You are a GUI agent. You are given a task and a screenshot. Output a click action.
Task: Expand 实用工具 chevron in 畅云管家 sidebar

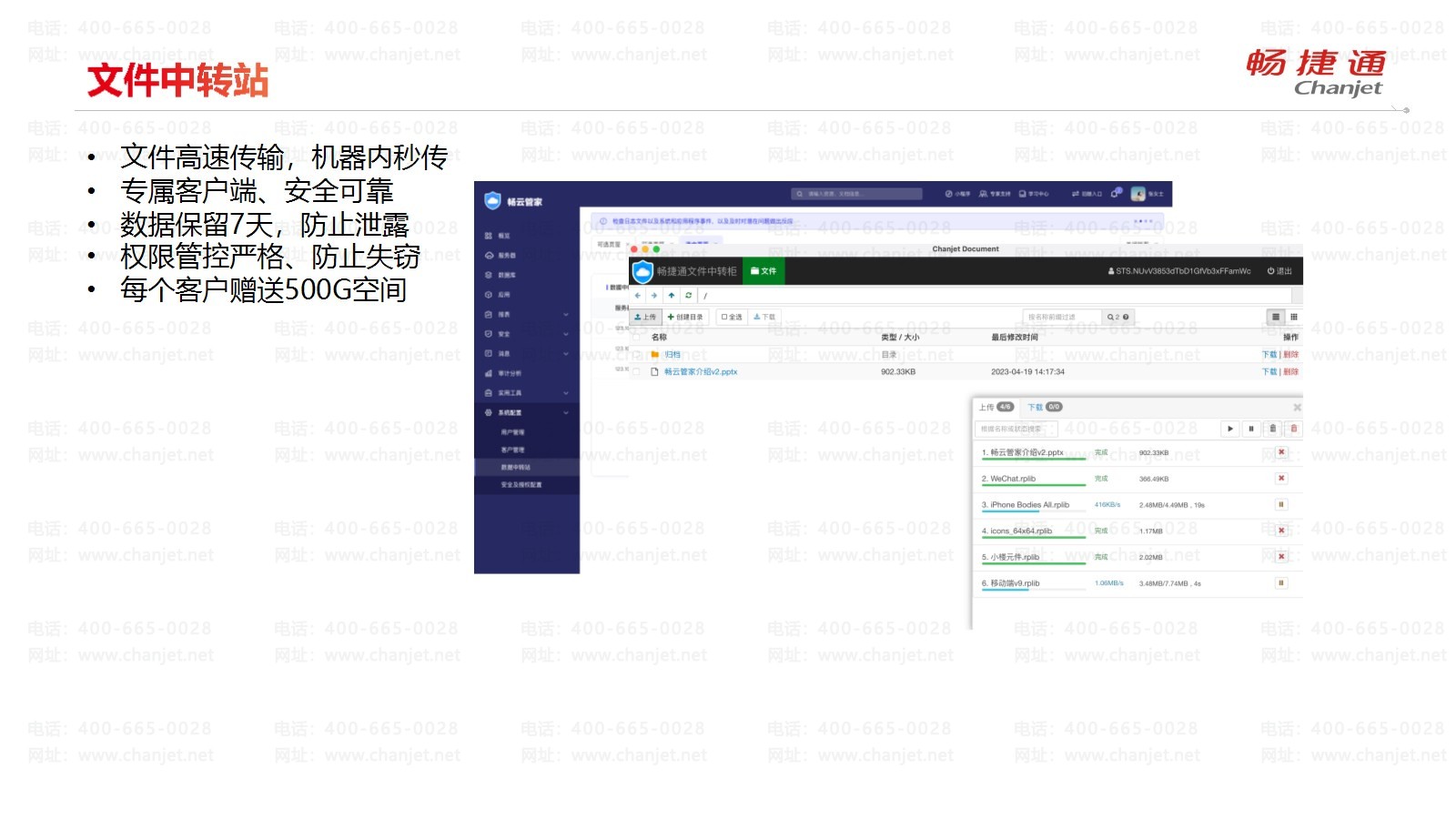pos(566,393)
